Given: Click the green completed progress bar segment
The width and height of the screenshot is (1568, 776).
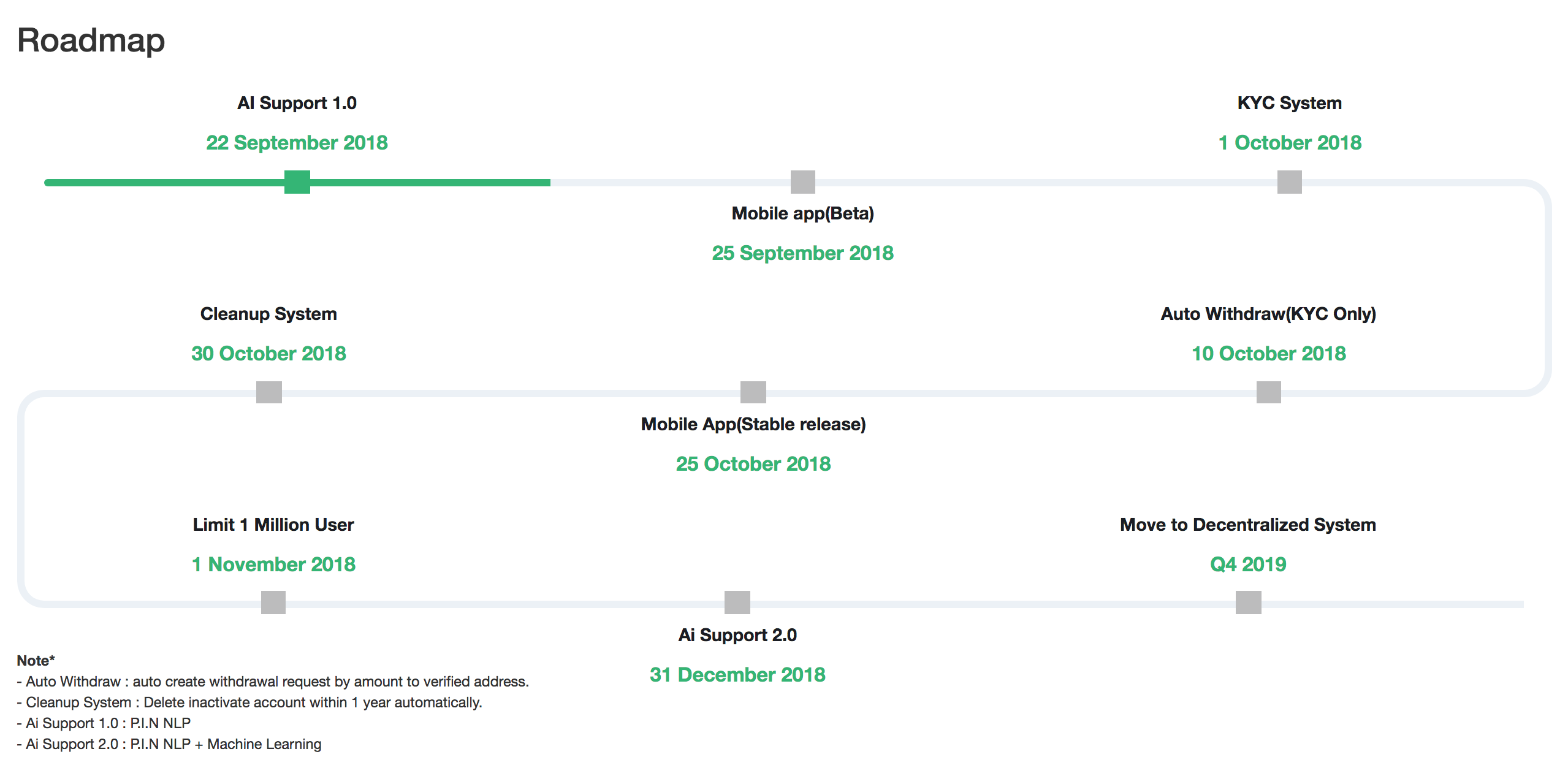Looking at the screenshot, I should pos(297,182).
